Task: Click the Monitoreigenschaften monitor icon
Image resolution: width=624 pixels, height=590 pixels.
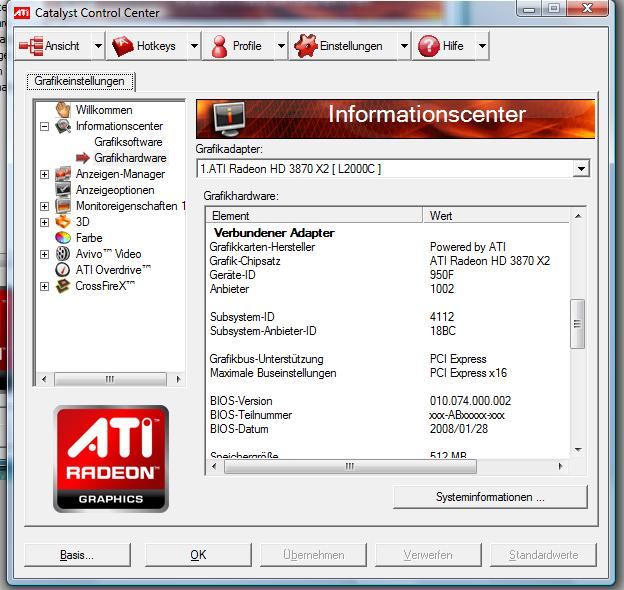Action: pyautogui.click(x=63, y=206)
